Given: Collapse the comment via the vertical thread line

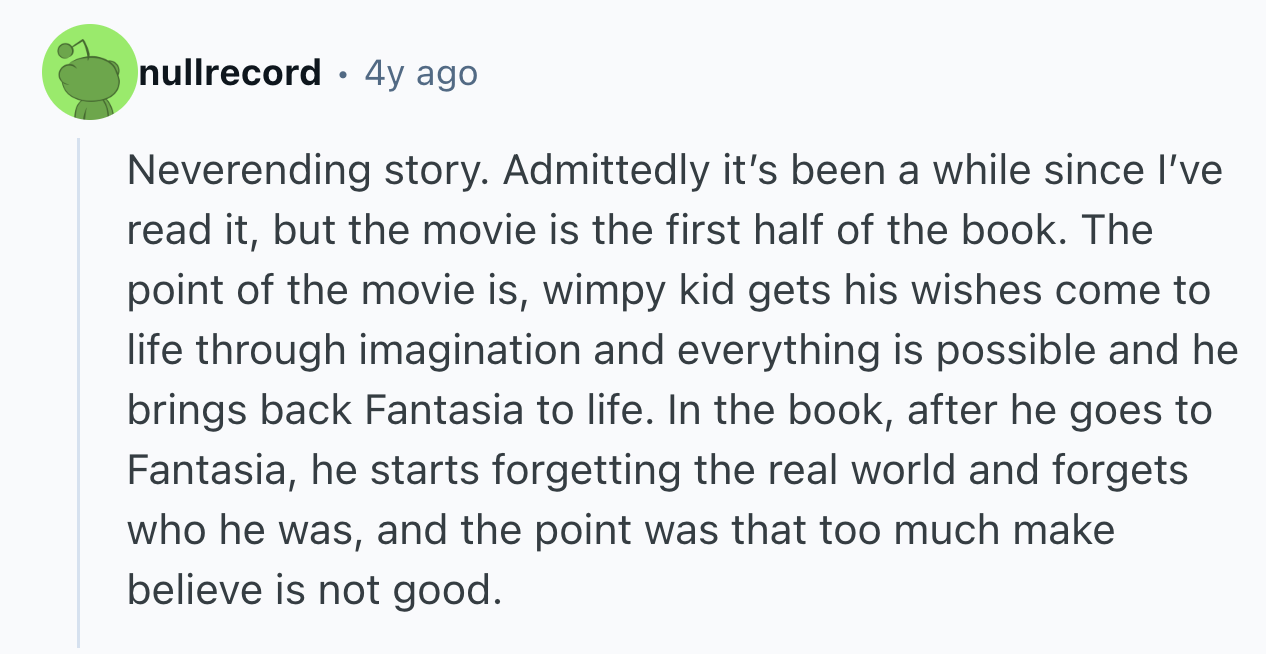Looking at the screenshot, I should pyautogui.click(x=79, y=392).
